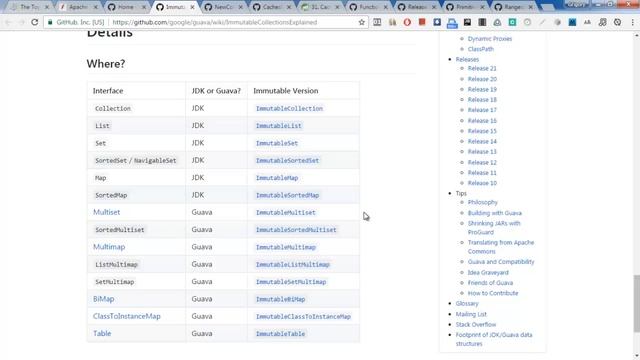Viewport: 640px width, 360px height.
Task: Open the ClassPath sidebar link
Action: [x=481, y=49]
